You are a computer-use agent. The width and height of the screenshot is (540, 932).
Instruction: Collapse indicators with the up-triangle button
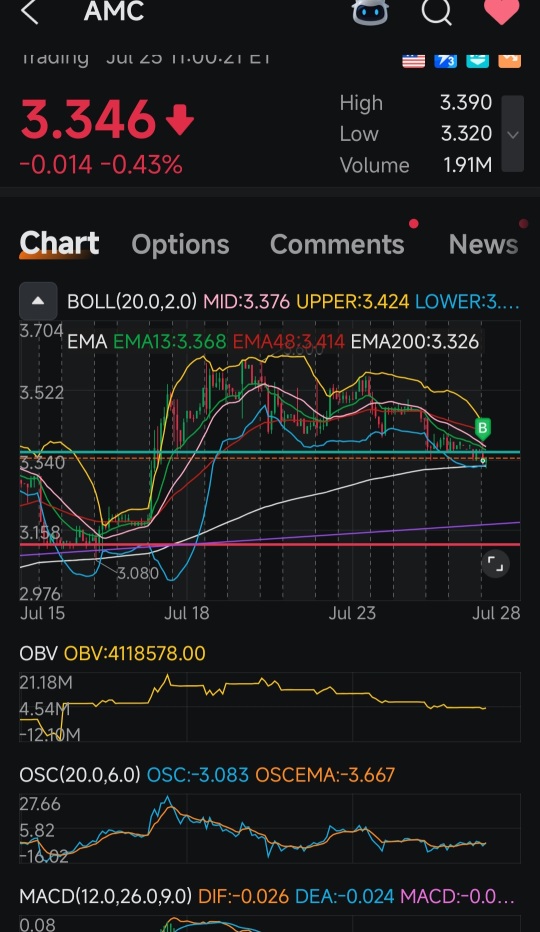pos(38,301)
